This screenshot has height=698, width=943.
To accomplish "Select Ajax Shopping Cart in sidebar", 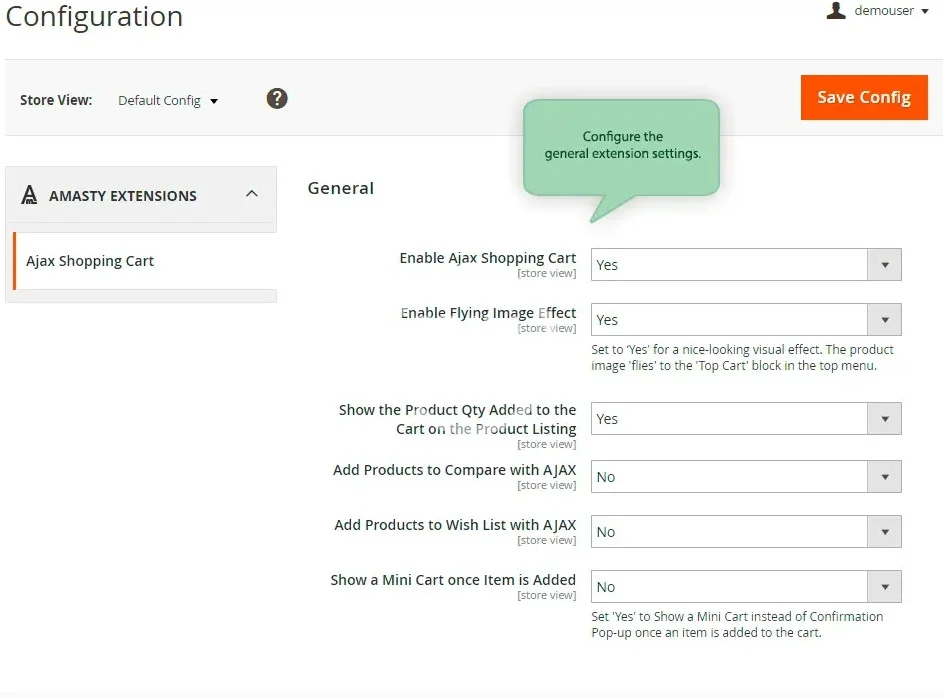I will [90, 261].
